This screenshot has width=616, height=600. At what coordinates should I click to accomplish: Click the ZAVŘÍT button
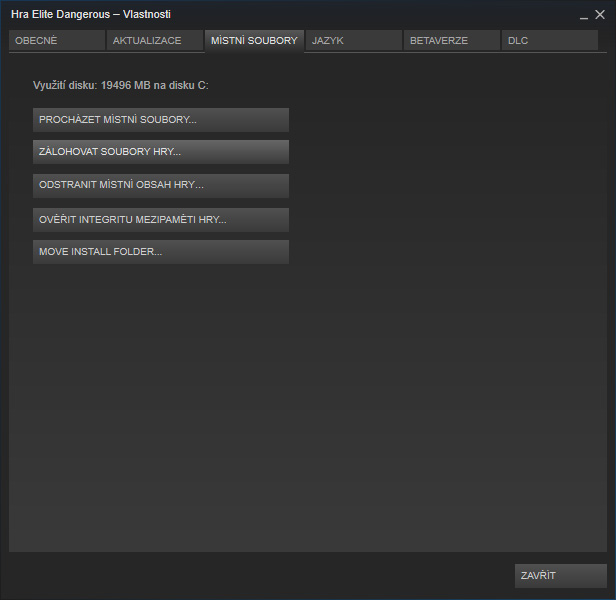point(561,576)
